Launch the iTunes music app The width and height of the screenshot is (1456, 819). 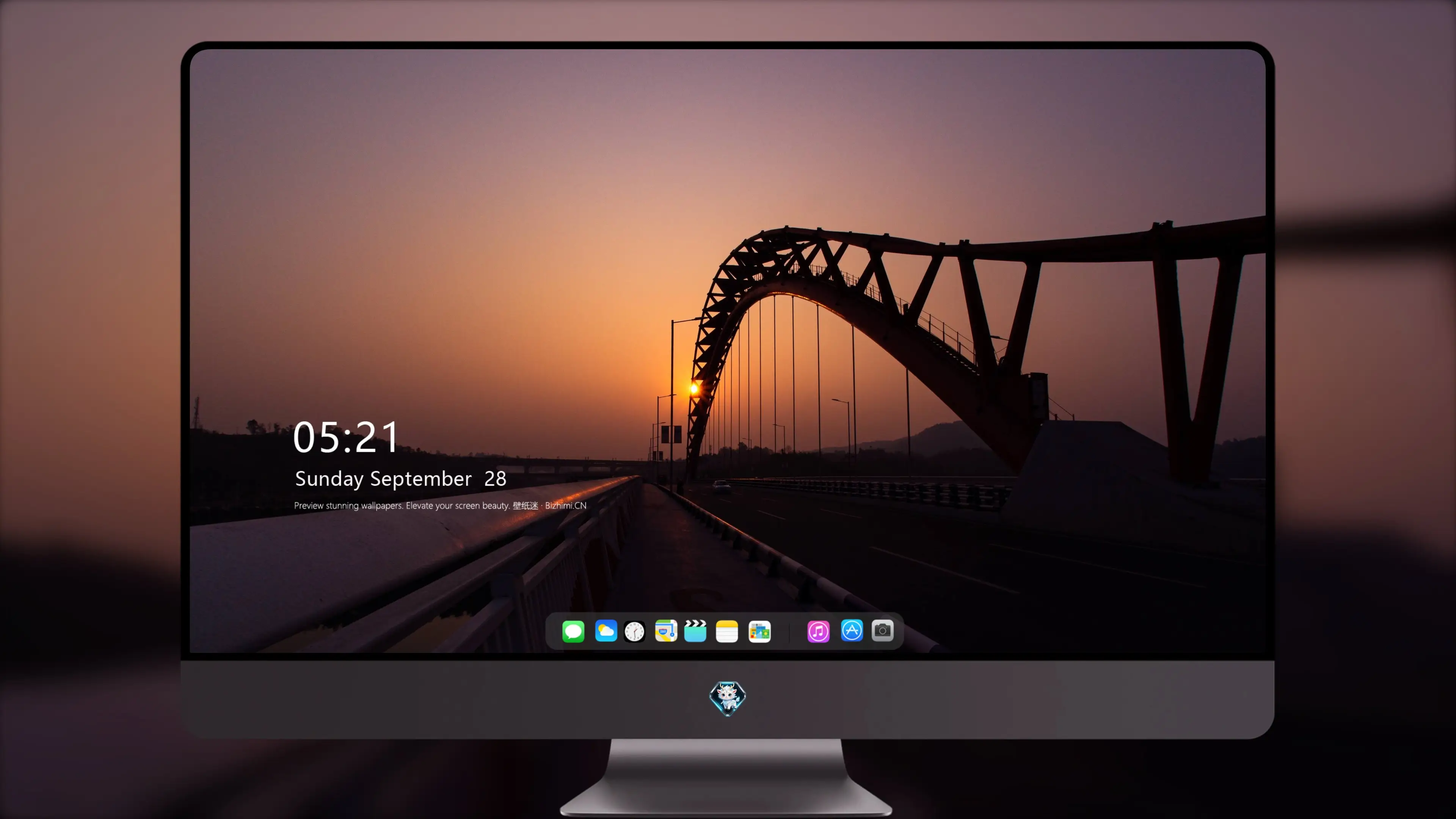pos(819,631)
